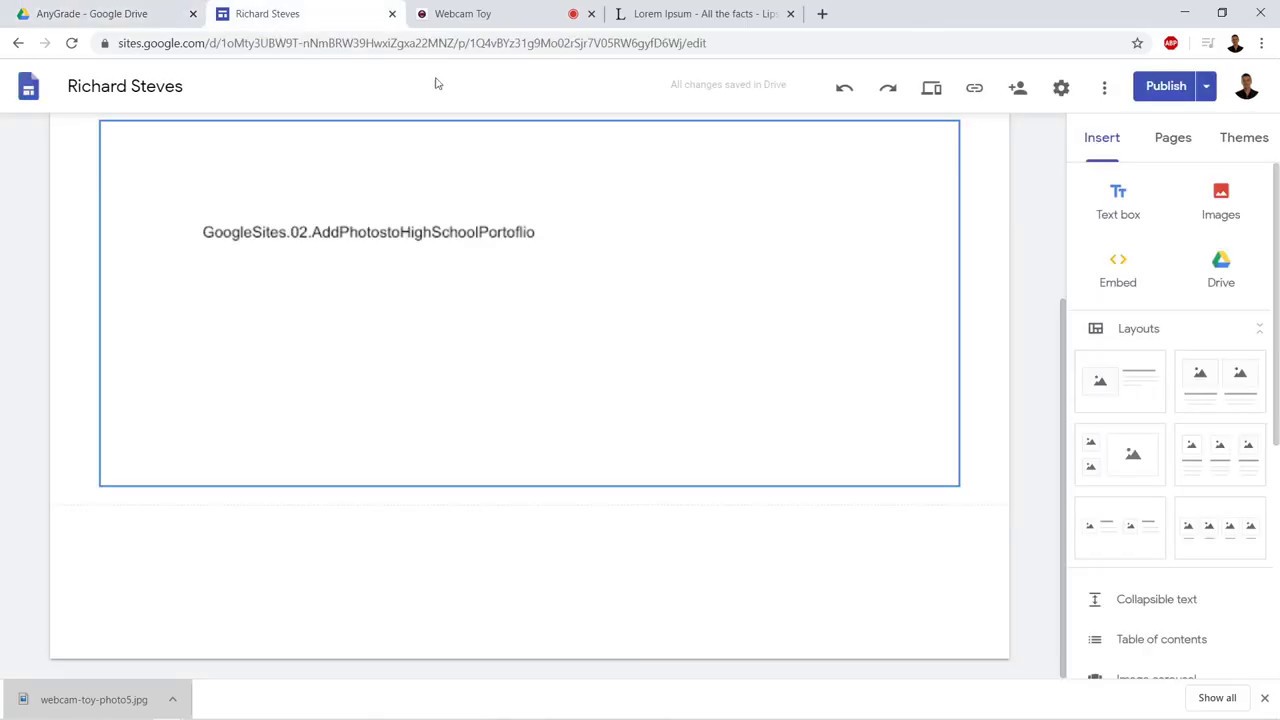Bookmark this page with the star icon
The height and width of the screenshot is (720, 1280).
pyautogui.click(x=1137, y=43)
